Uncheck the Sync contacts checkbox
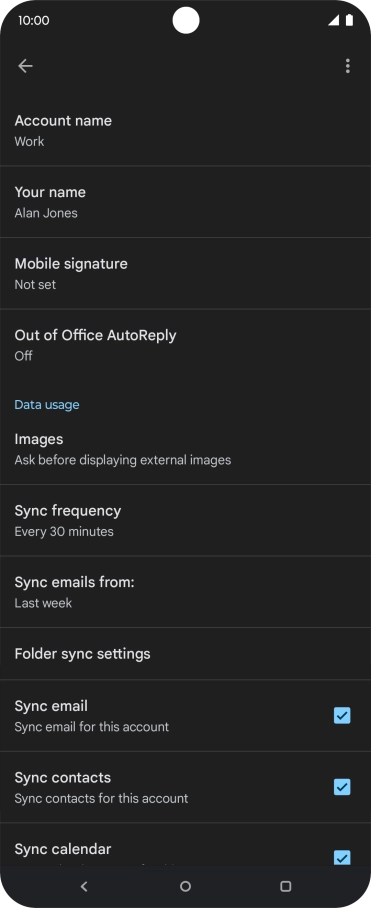Screen dimensions: 371x908 pos(342,787)
